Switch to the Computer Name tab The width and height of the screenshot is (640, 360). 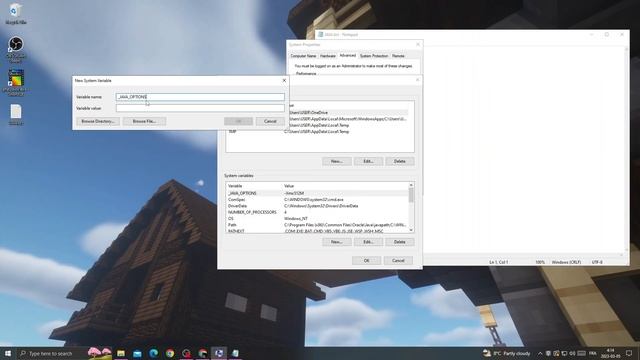click(x=303, y=56)
